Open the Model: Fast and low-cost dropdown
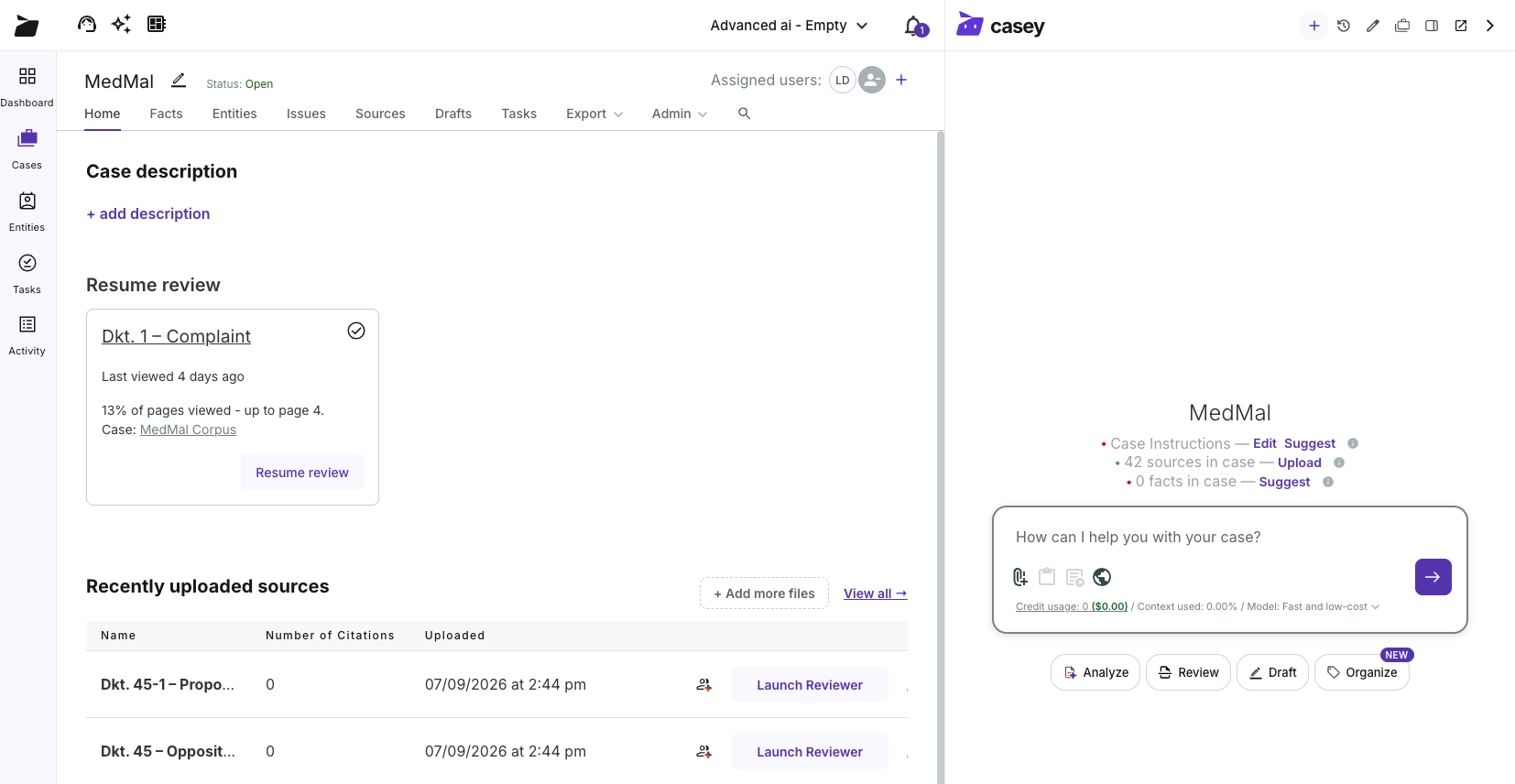This screenshot has height=784, width=1515. (x=1313, y=606)
